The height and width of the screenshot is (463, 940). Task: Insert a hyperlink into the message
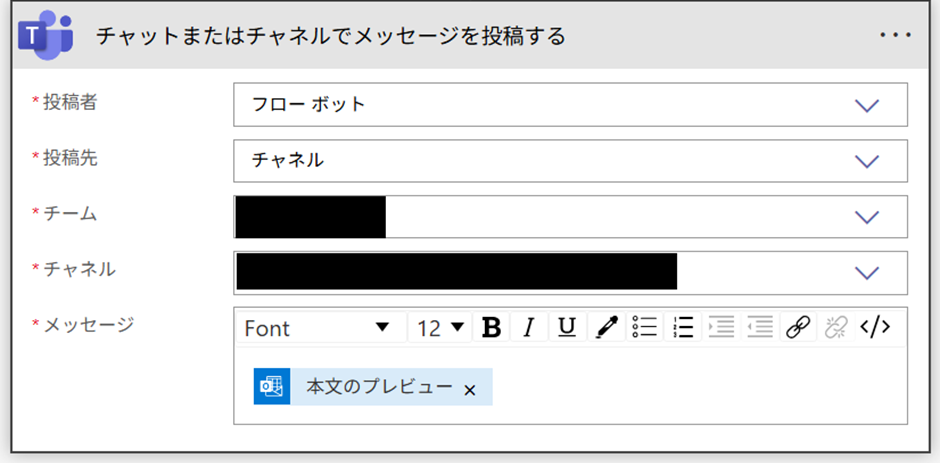[799, 327]
